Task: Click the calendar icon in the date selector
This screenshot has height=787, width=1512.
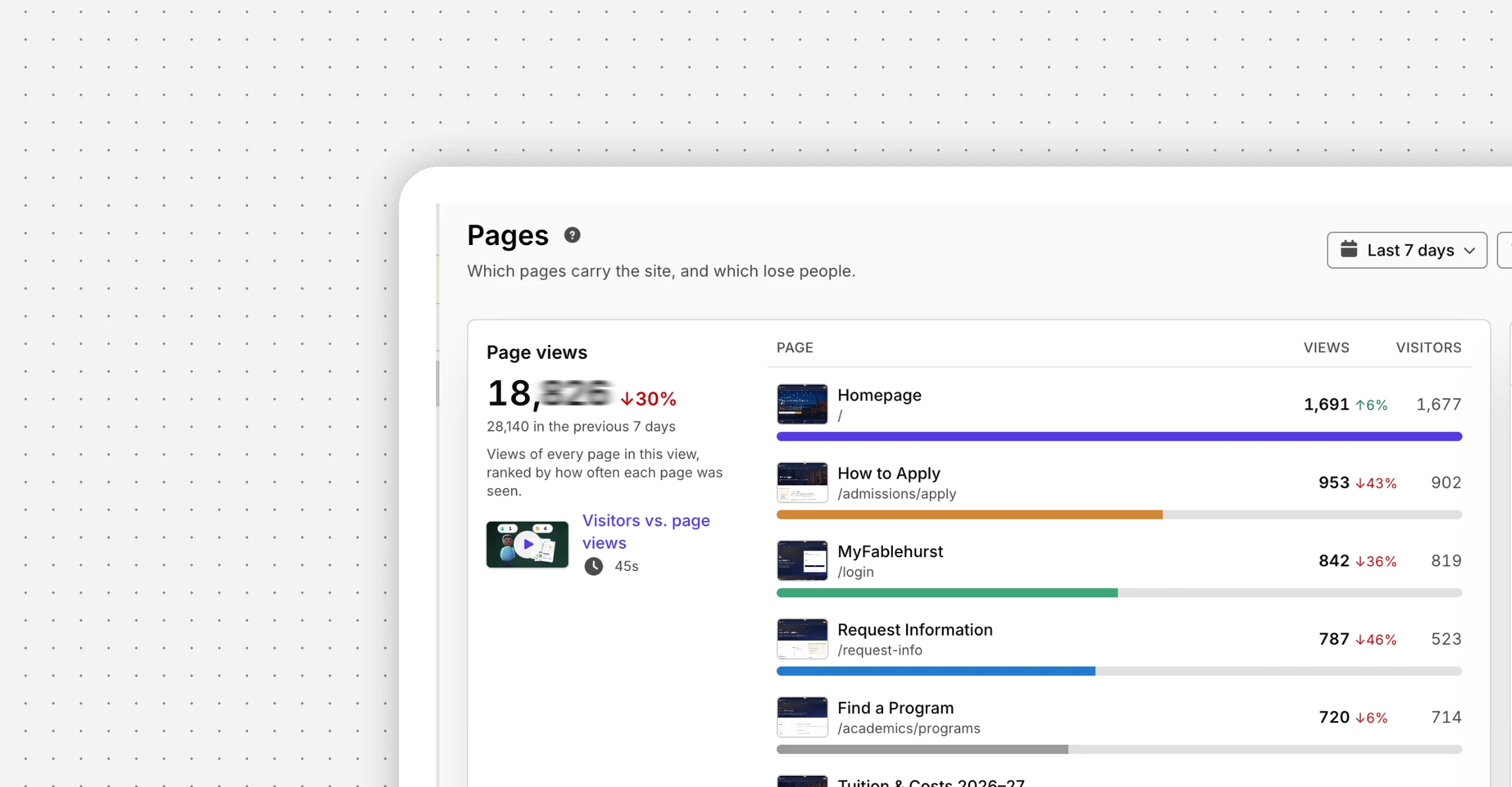Action: (1349, 249)
